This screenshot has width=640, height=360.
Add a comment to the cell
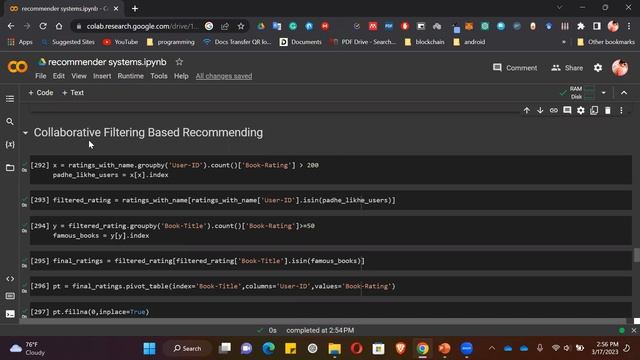click(567, 110)
